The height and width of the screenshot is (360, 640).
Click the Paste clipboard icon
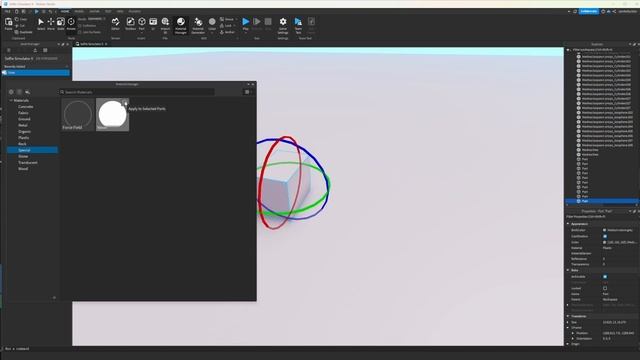tap(9, 24)
